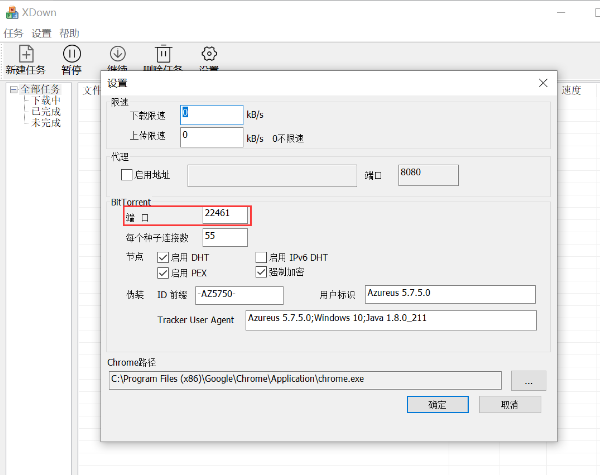Select 已完成 in the task tree
The image size is (600, 475).
(x=46, y=111)
